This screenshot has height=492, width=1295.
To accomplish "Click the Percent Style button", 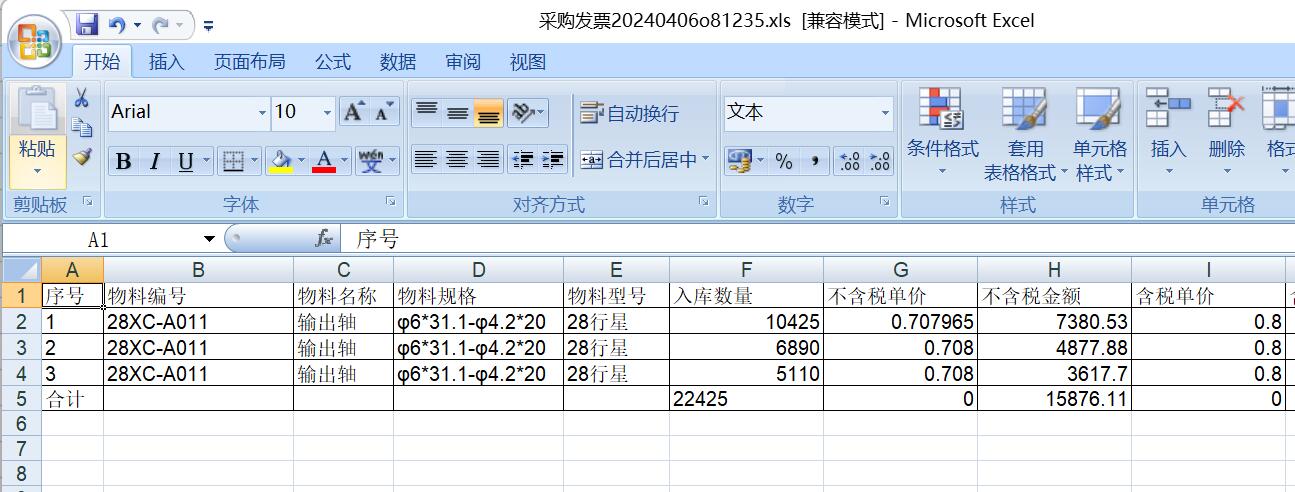I will tap(784, 161).
